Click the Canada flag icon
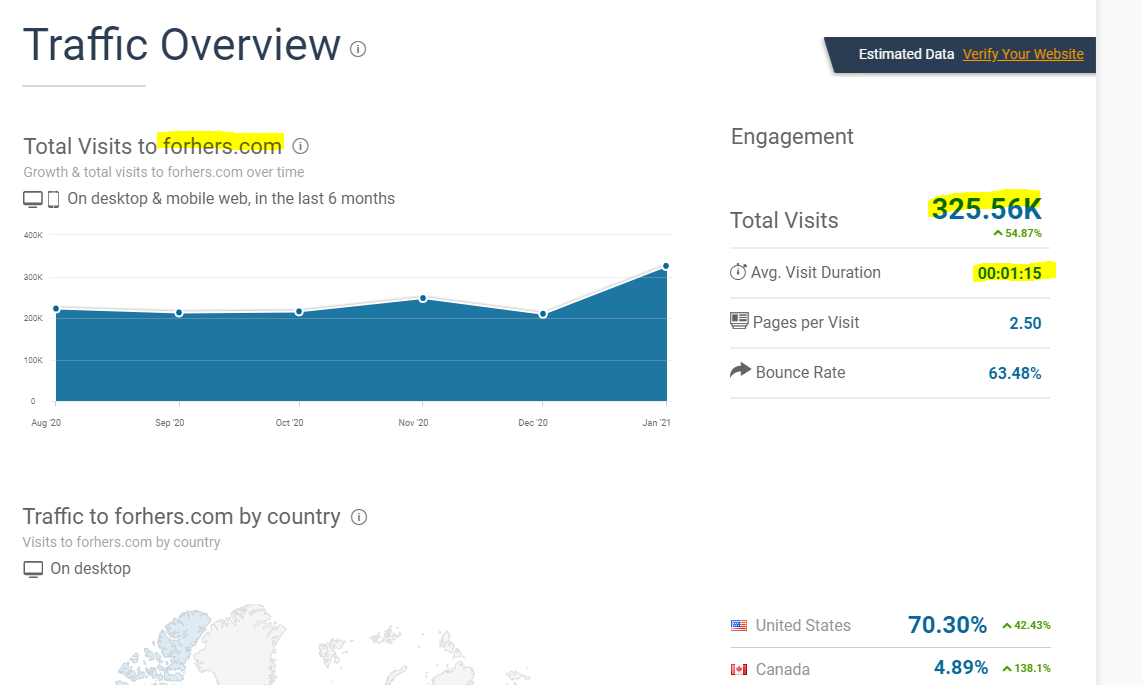This screenshot has height=685, width=1143. 738,669
